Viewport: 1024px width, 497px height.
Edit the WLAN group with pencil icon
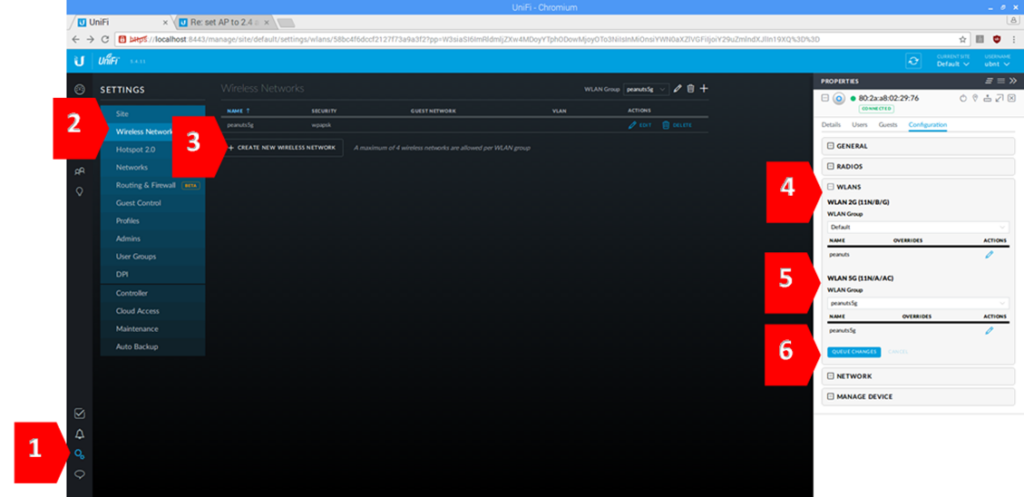(678, 88)
